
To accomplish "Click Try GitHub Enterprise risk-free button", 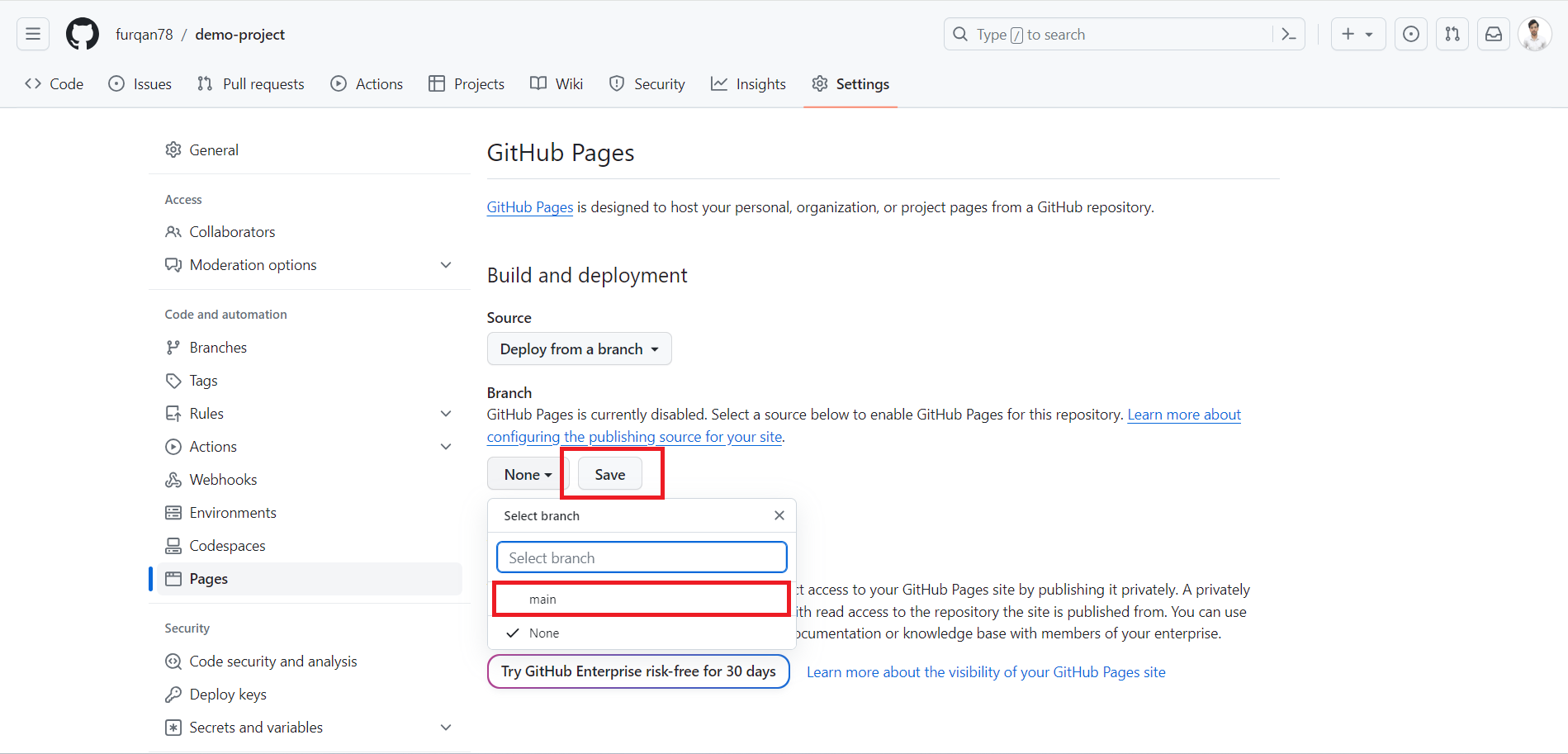I will (638, 671).
